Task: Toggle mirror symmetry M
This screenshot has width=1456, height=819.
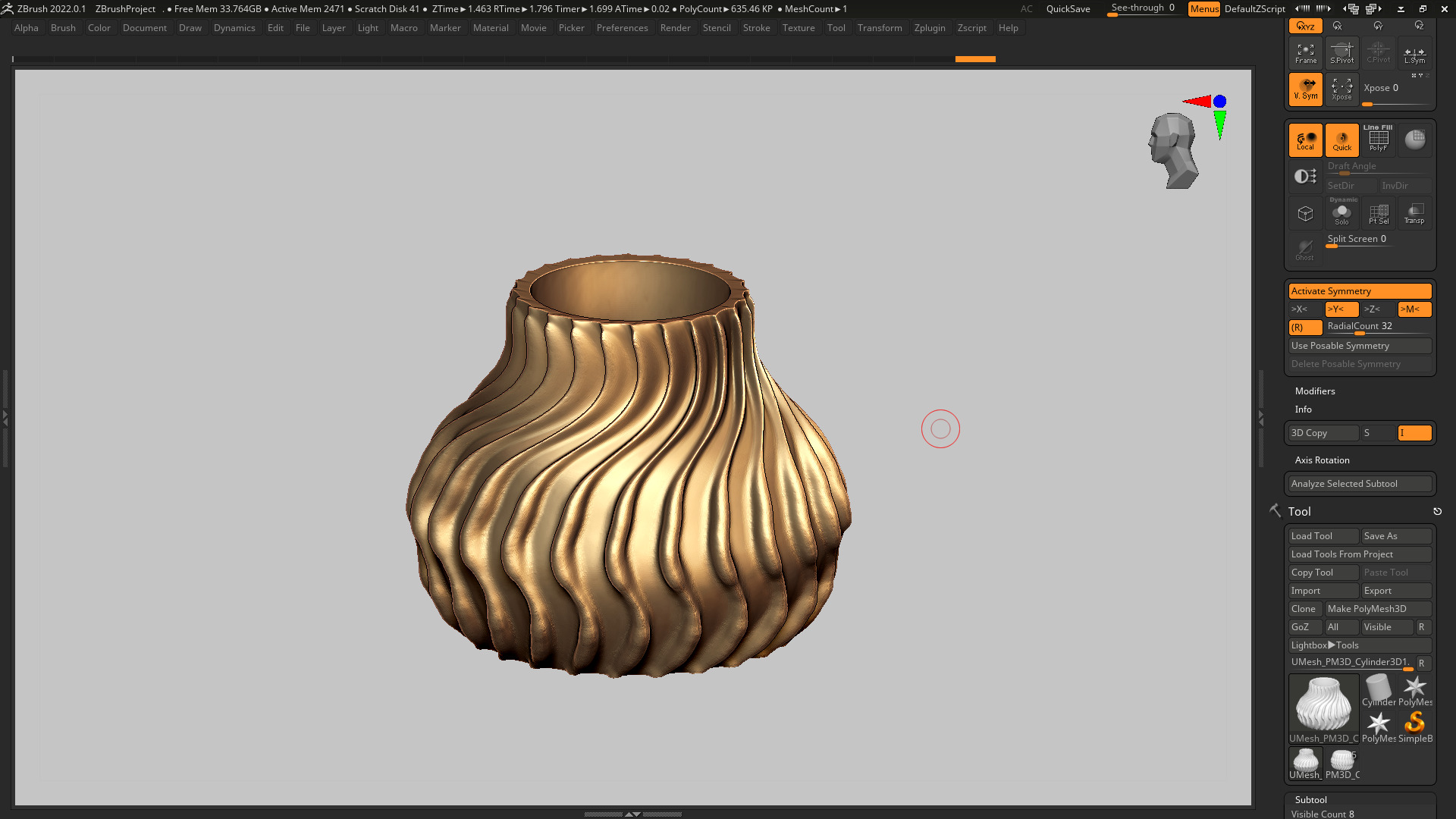Action: point(1414,309)
